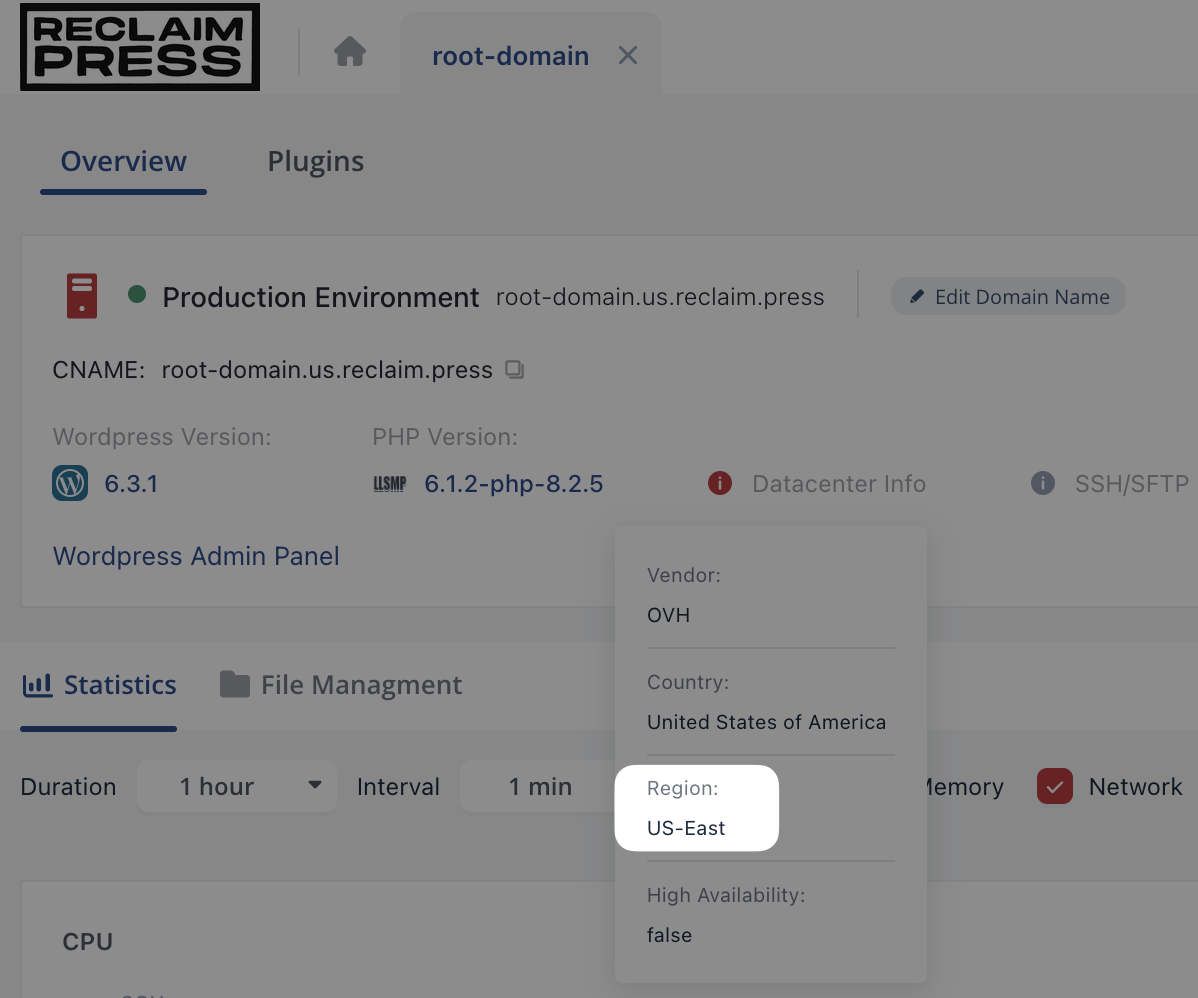Open the Interval dropdown set to 1 min
This screenshot has height=998, width=1198.
[x=540, y=786]
